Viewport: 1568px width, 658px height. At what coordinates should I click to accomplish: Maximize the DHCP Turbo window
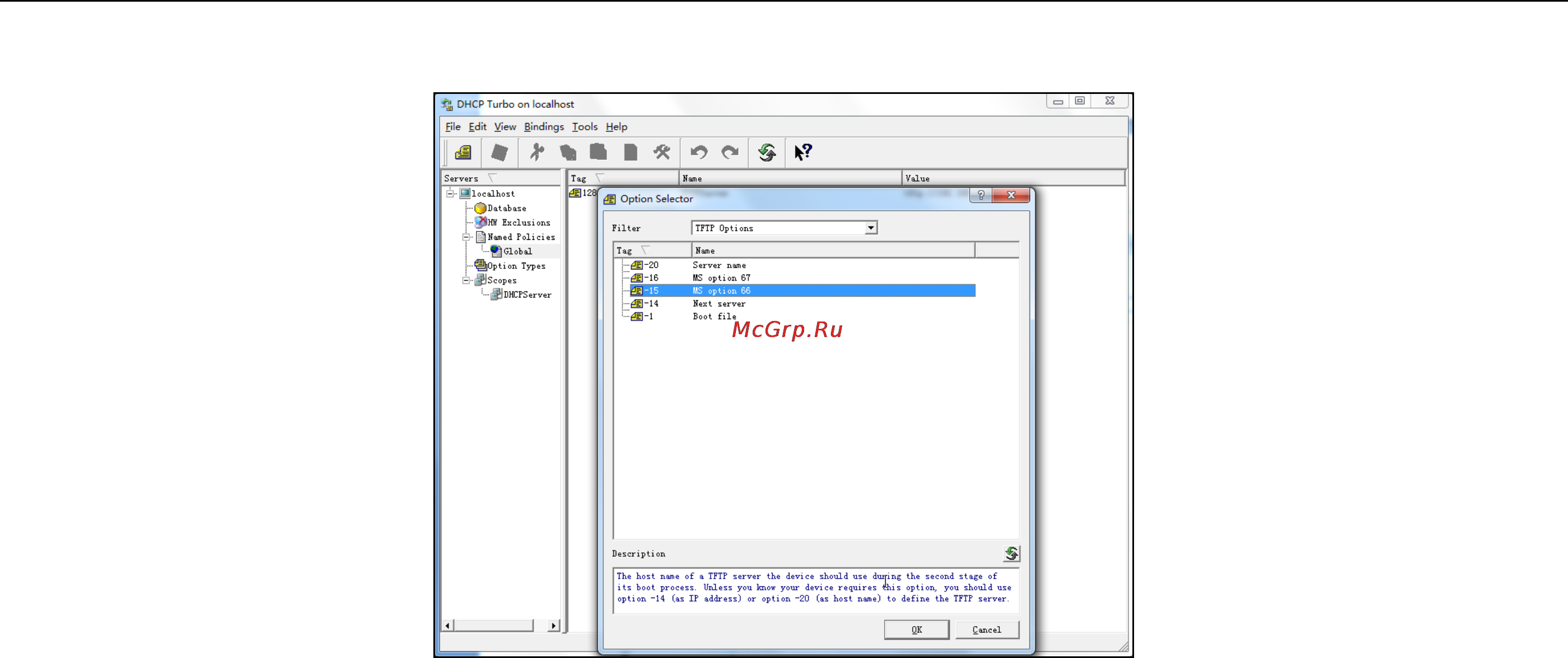[1080, 101]
